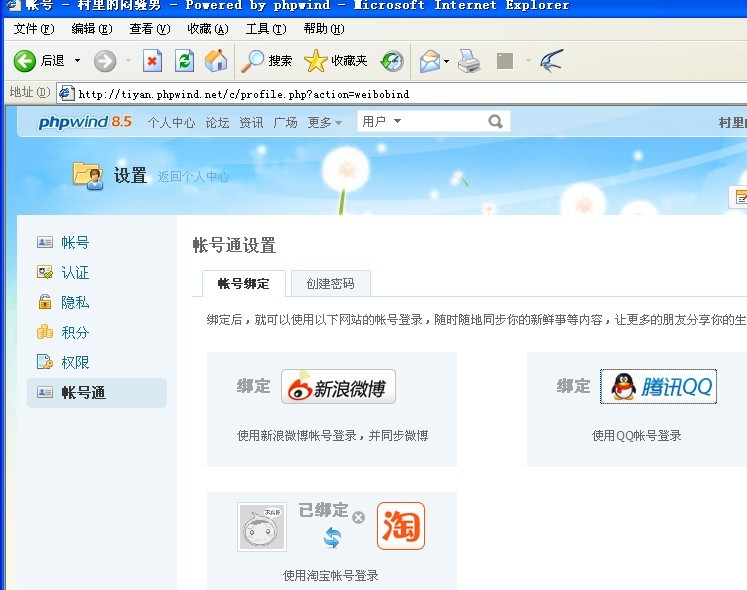Refresh the page with green arrows icon
This screenshot has height=590, width=747.
tap(184, 61)
